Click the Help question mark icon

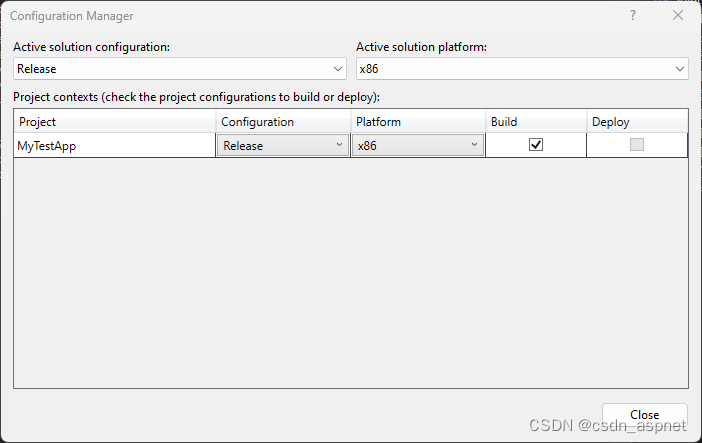click(632, 16)
